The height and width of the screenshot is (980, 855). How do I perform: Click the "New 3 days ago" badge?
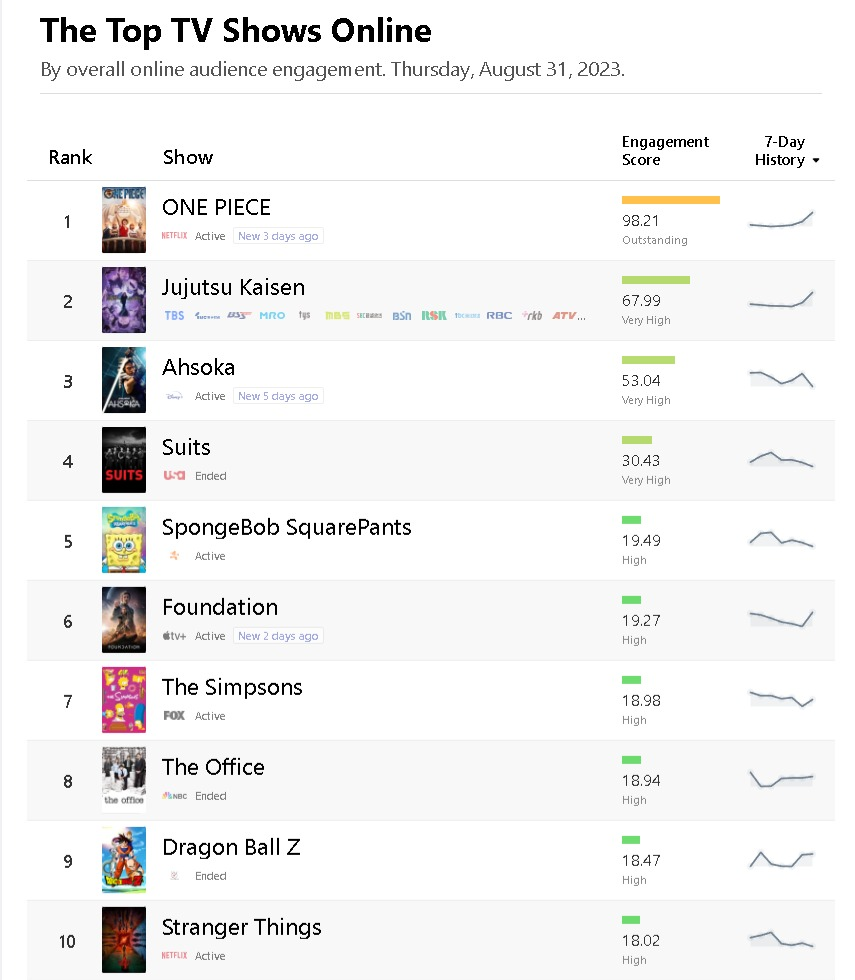278,236
